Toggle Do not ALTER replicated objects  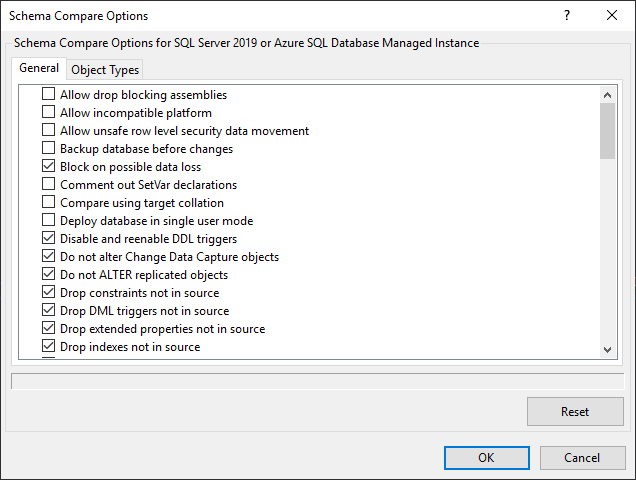click(49, 275)
